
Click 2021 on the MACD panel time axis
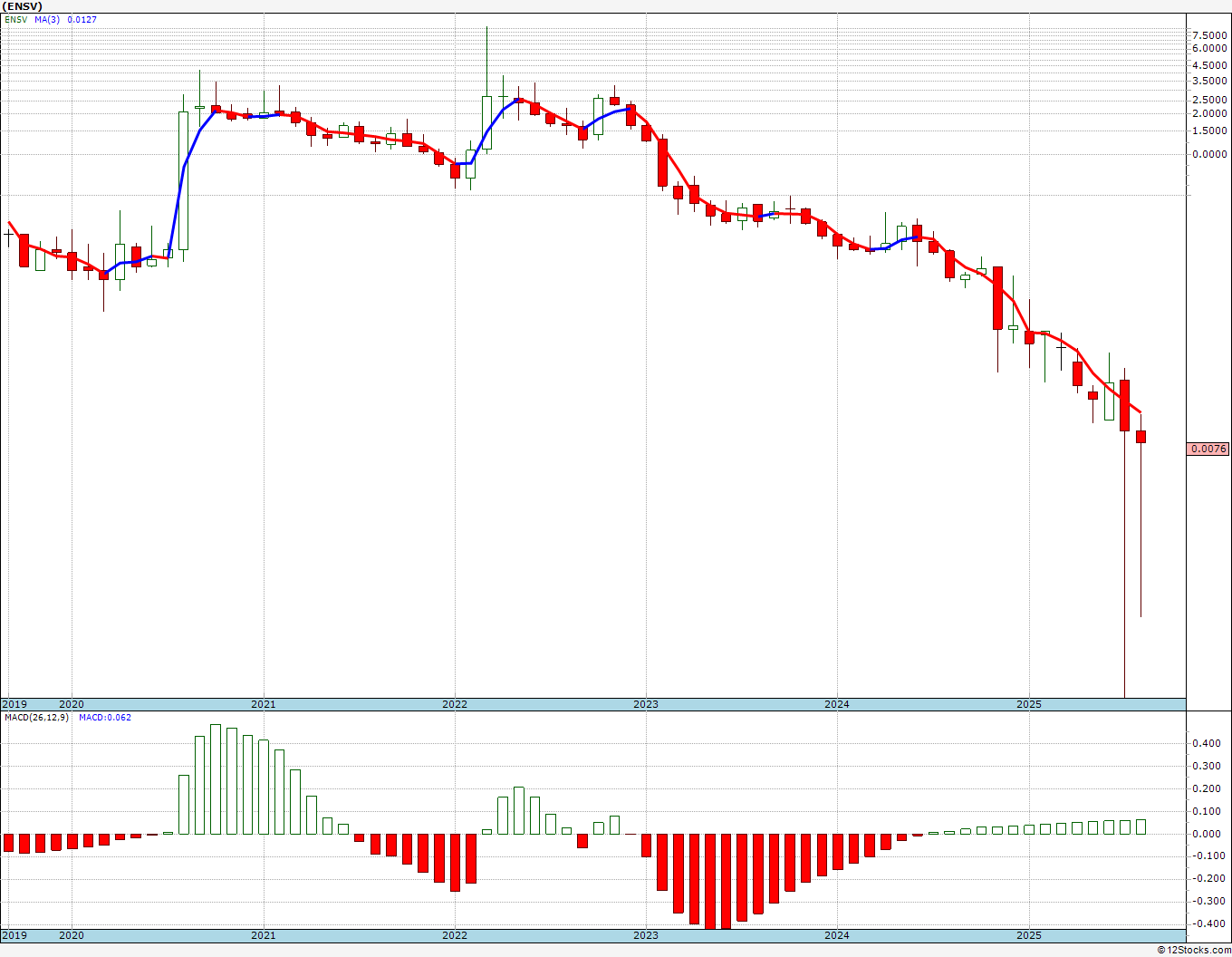(x=264, y=935)
